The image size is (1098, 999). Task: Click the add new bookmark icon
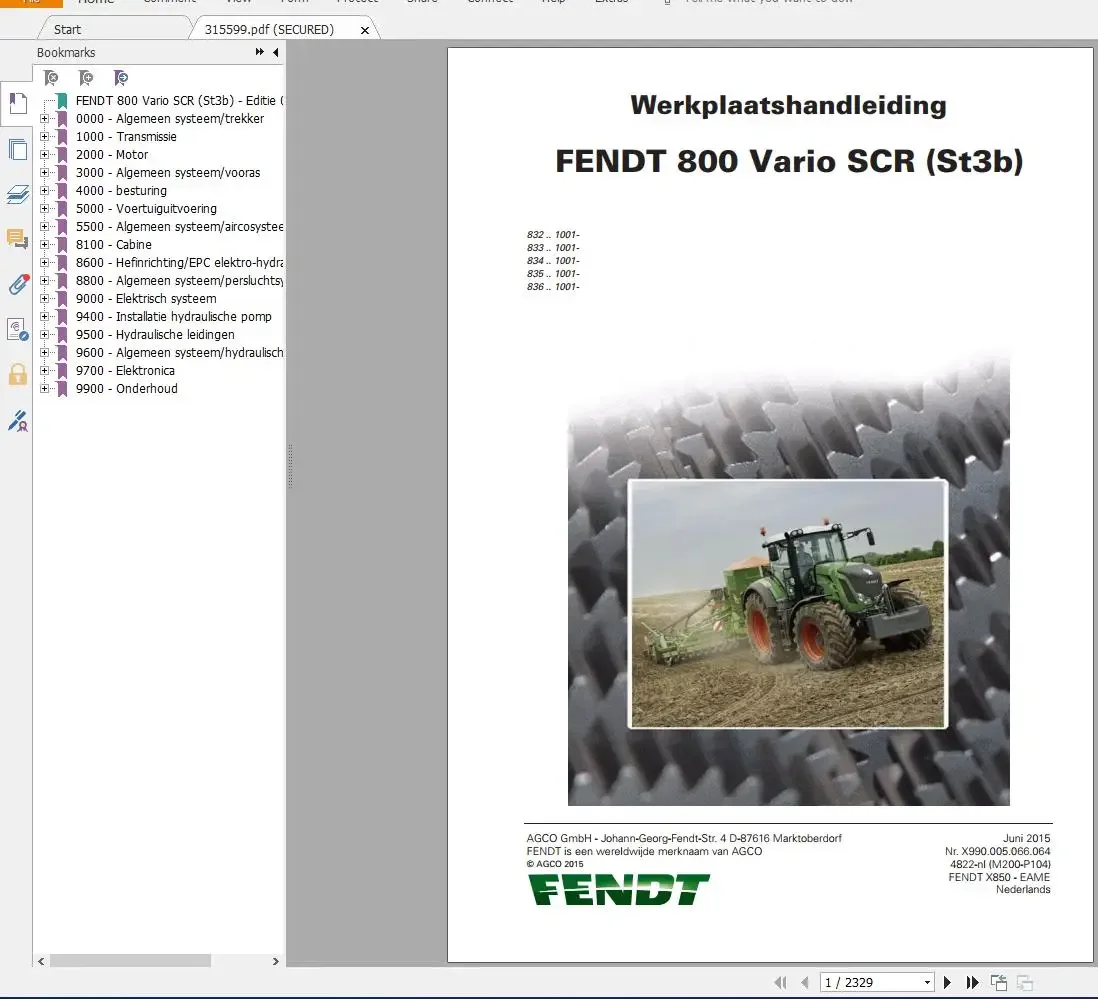tap(85, 78)
